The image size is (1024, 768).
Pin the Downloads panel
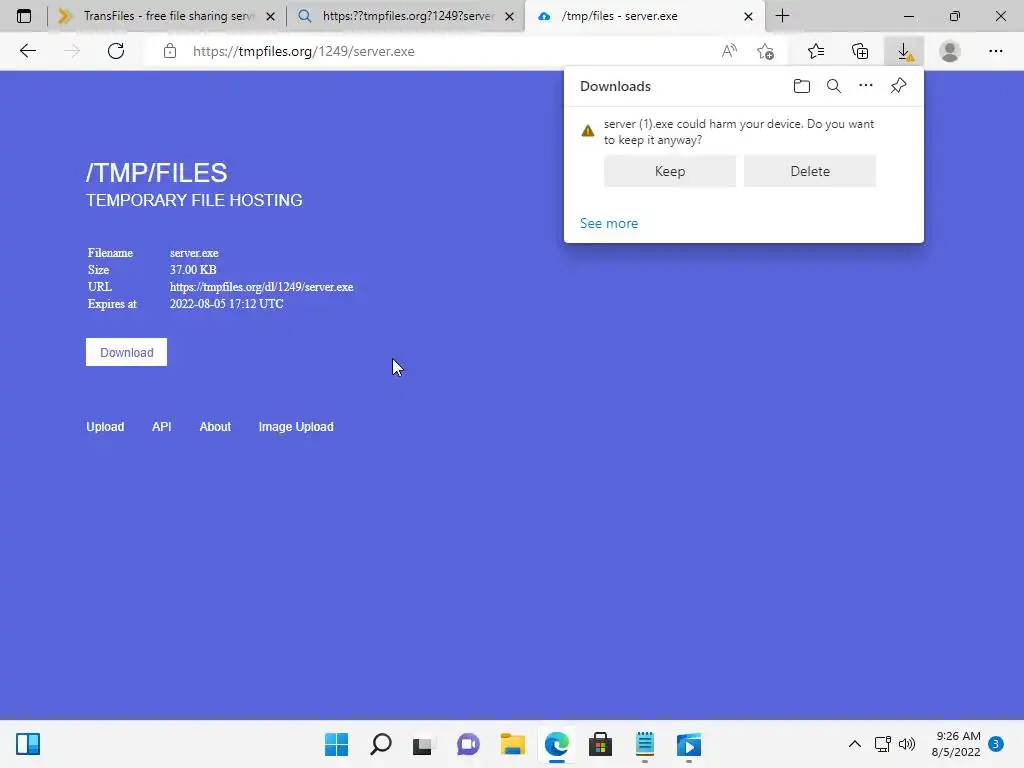pyautogui.click(x=898, y=86)
